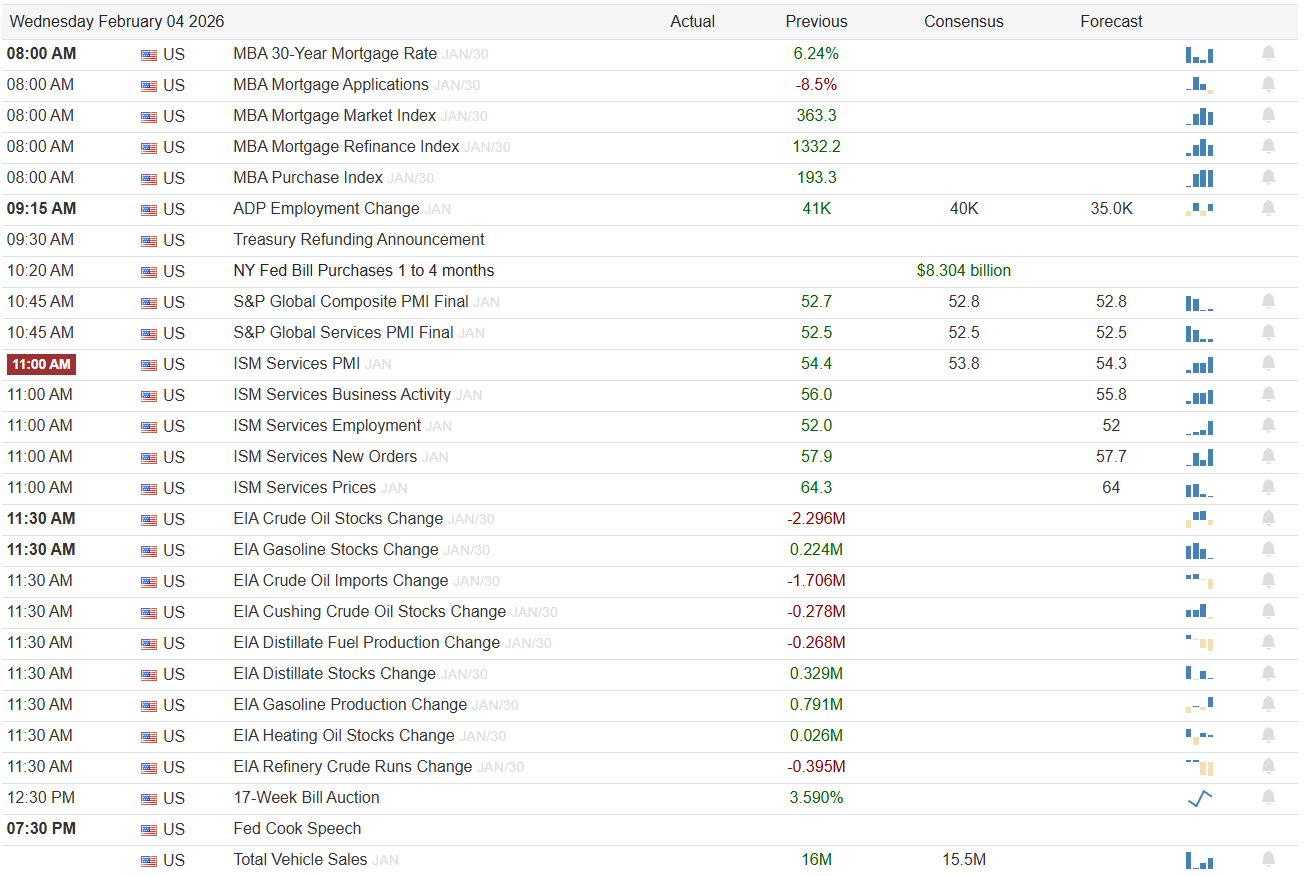Open EIA Crude Oil Stocks Change event
The height and width of the screenshot is (876, 1306).
(338, 518)
